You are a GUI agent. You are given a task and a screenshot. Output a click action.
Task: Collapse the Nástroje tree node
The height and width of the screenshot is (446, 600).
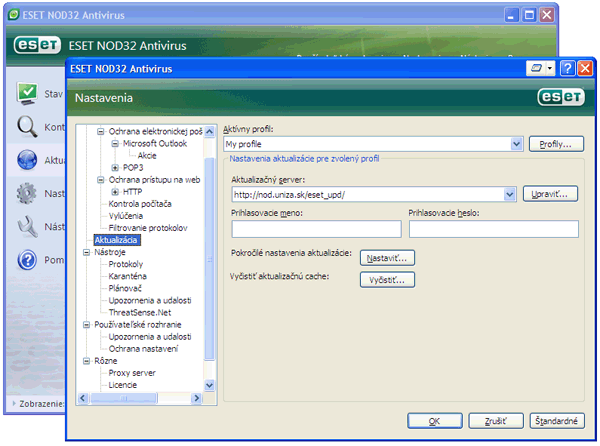86,252
